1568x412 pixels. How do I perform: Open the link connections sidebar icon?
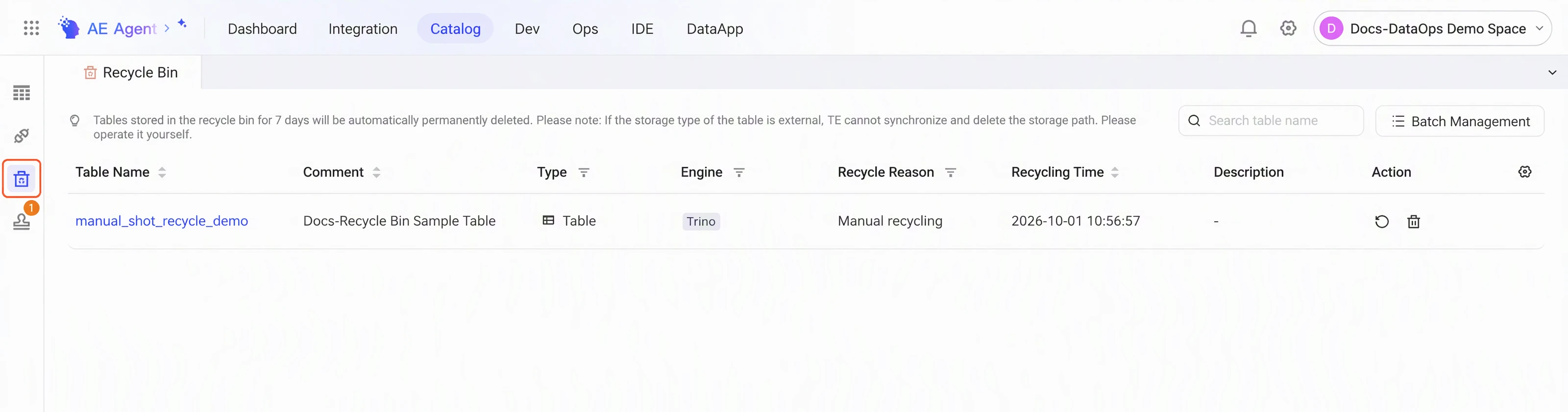pos(21,135)
